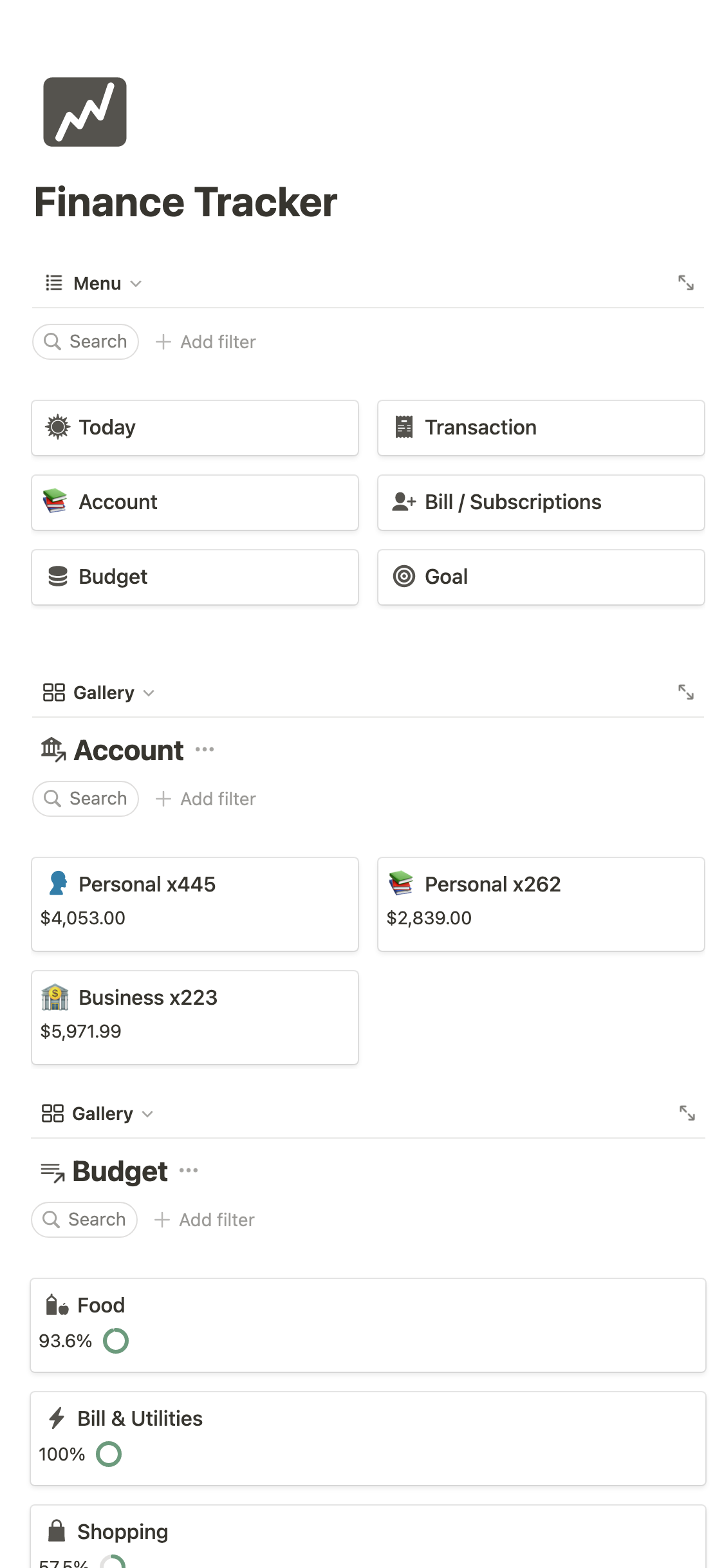Open options dots next to Budget heading
The width and height of the screenshot is (724, 1568).
[189, 1170]
